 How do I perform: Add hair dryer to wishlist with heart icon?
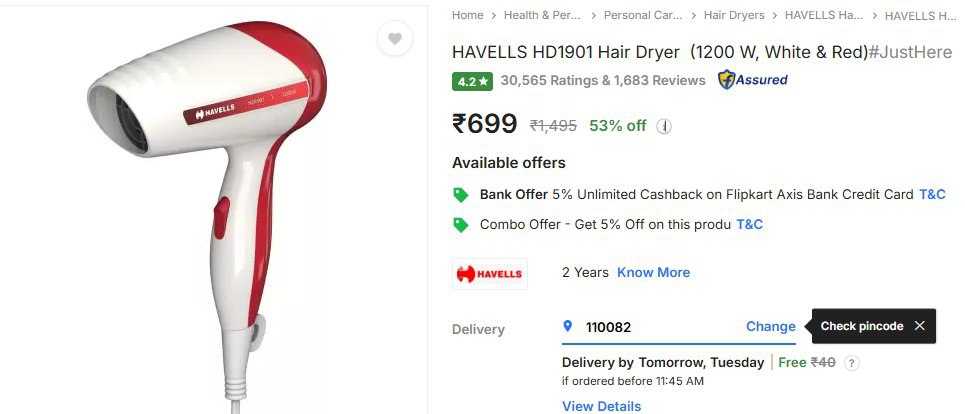[394, 39]
